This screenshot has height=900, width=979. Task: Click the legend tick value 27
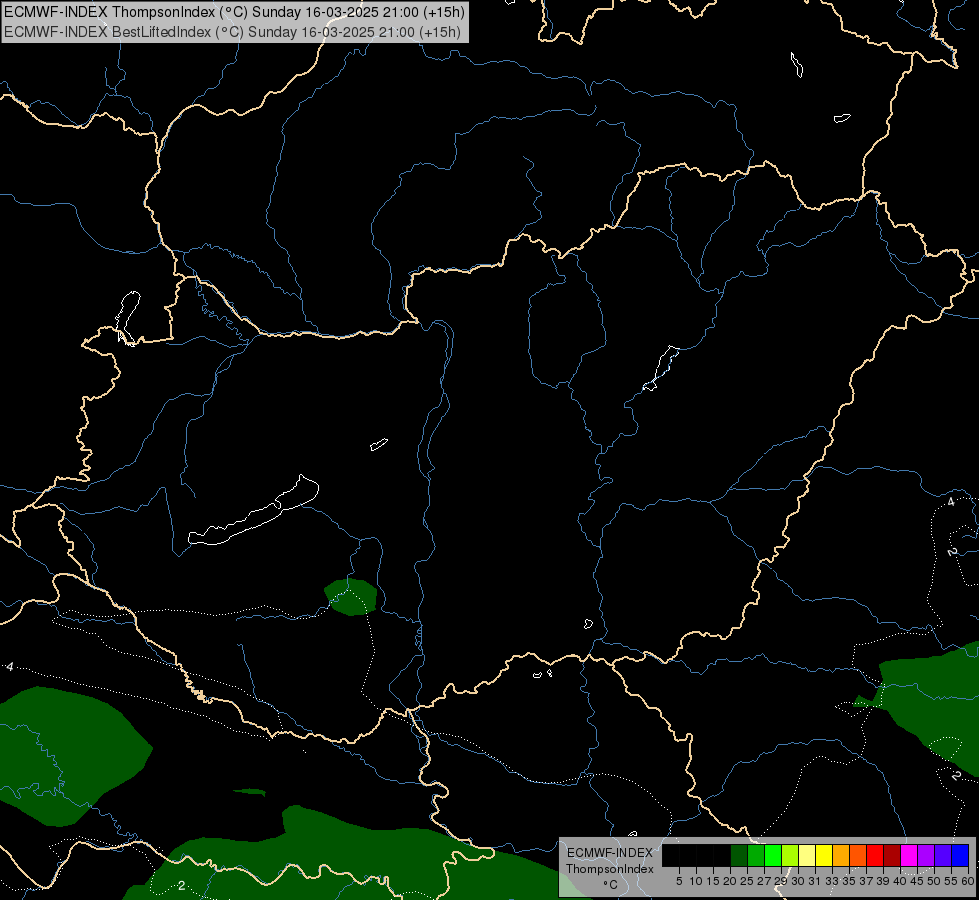click(x=764, y=881)
